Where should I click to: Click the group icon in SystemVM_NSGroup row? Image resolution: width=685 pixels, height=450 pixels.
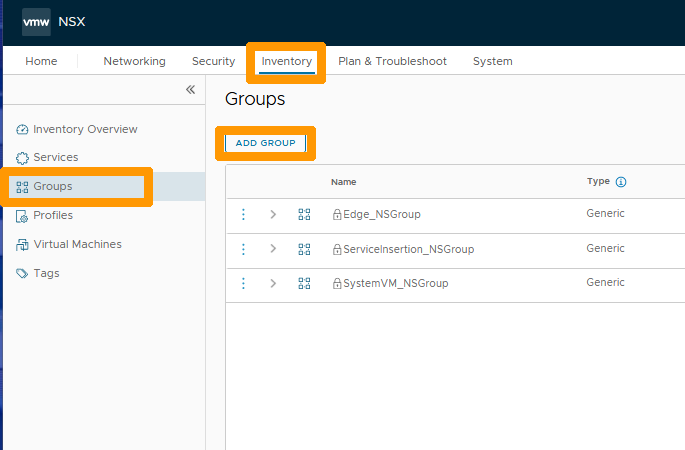tap(304, 283)
